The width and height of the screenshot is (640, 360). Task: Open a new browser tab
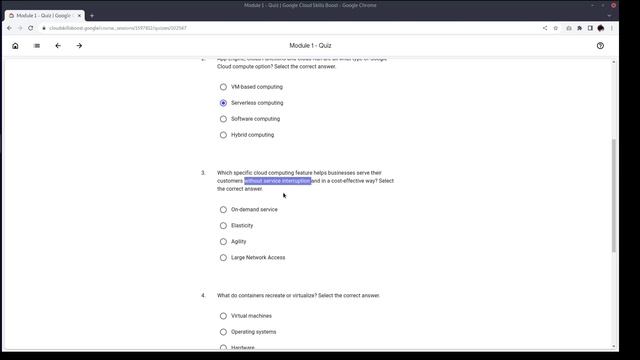tap(92, 16)
